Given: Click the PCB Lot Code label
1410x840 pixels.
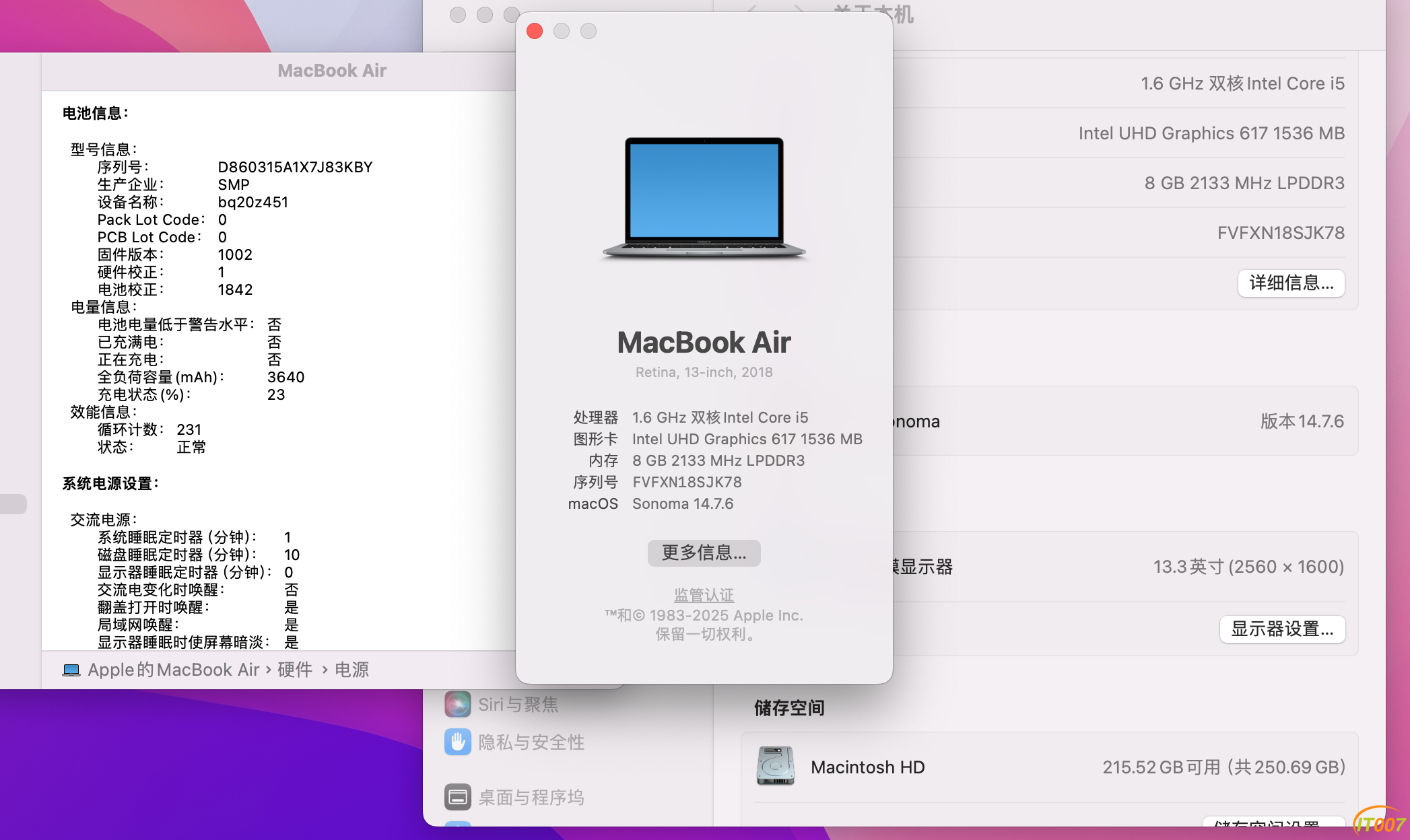Looking at the screenshot, I should 149,237.
